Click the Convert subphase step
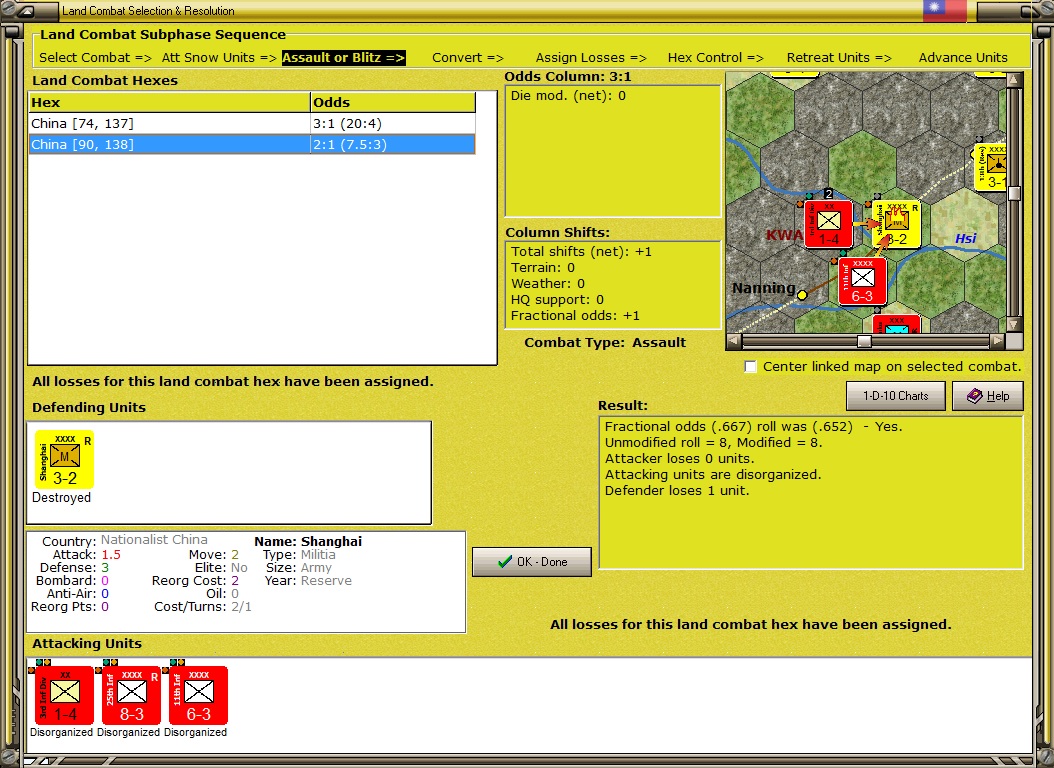 tap(468, 58)
